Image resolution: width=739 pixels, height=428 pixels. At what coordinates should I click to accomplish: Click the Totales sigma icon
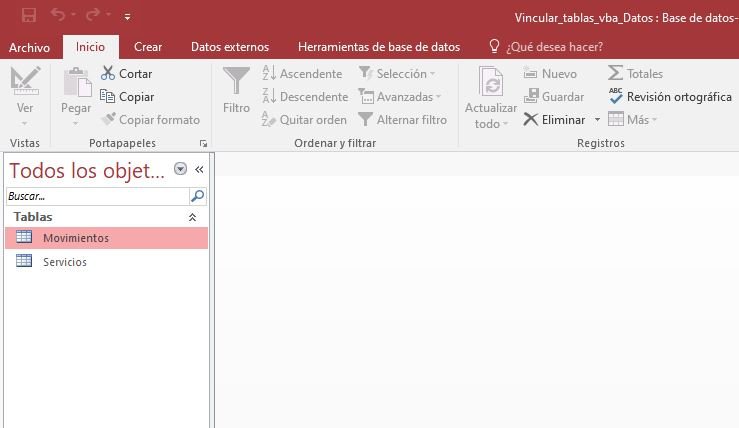pos(615,73)
